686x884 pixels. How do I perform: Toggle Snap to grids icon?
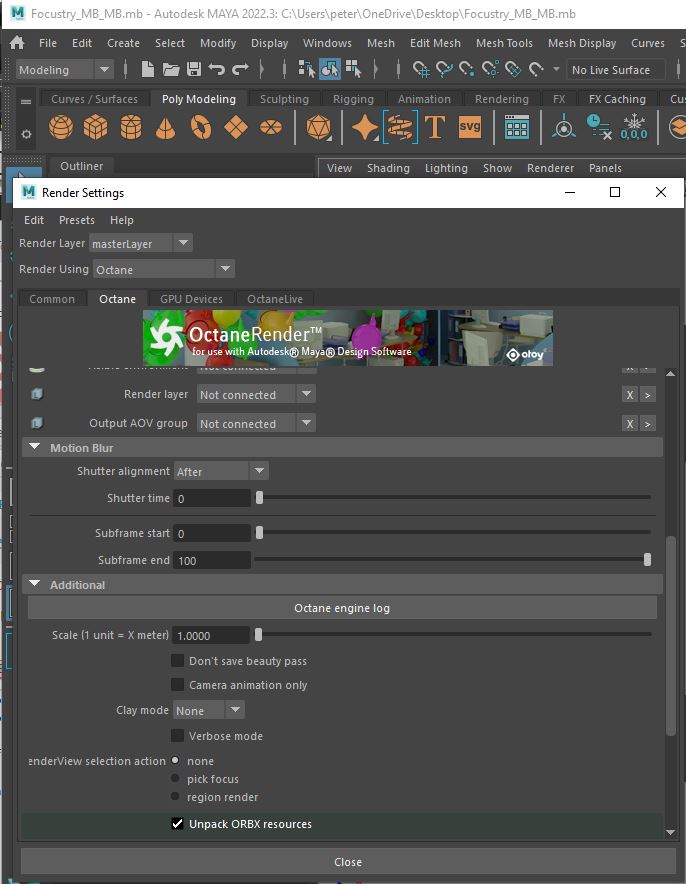pos(421,69)
